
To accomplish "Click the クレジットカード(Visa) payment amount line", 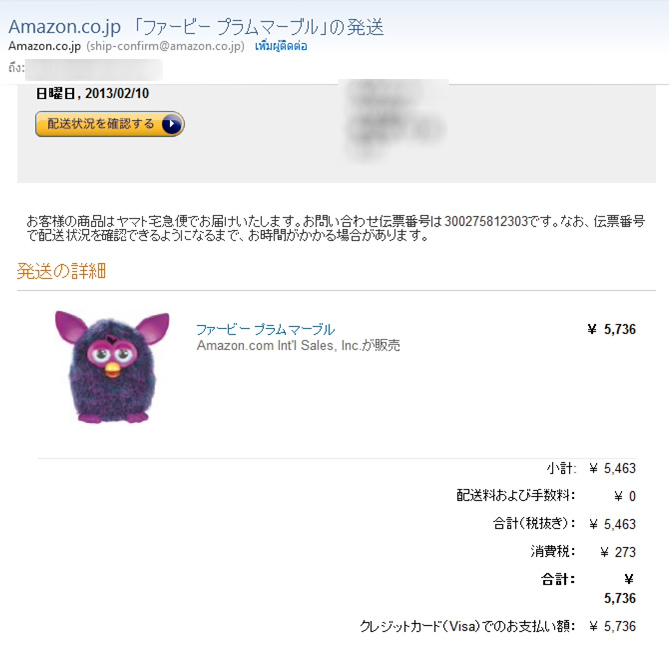I will [x=497, y=626].
